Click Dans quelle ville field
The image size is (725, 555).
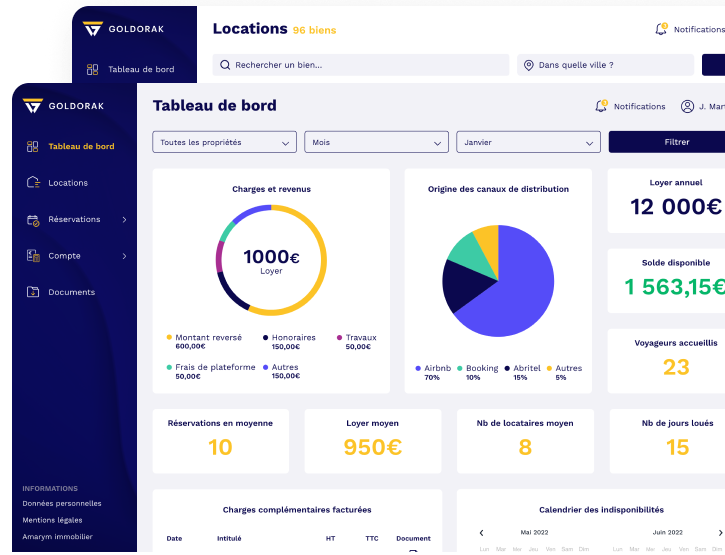tap(605, 65)
